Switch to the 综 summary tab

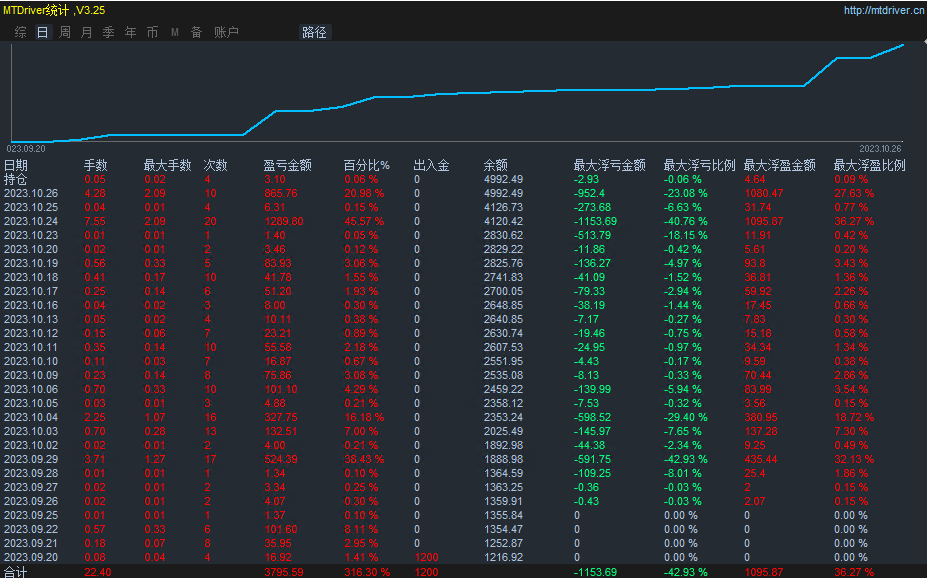[x=21, y=33]
